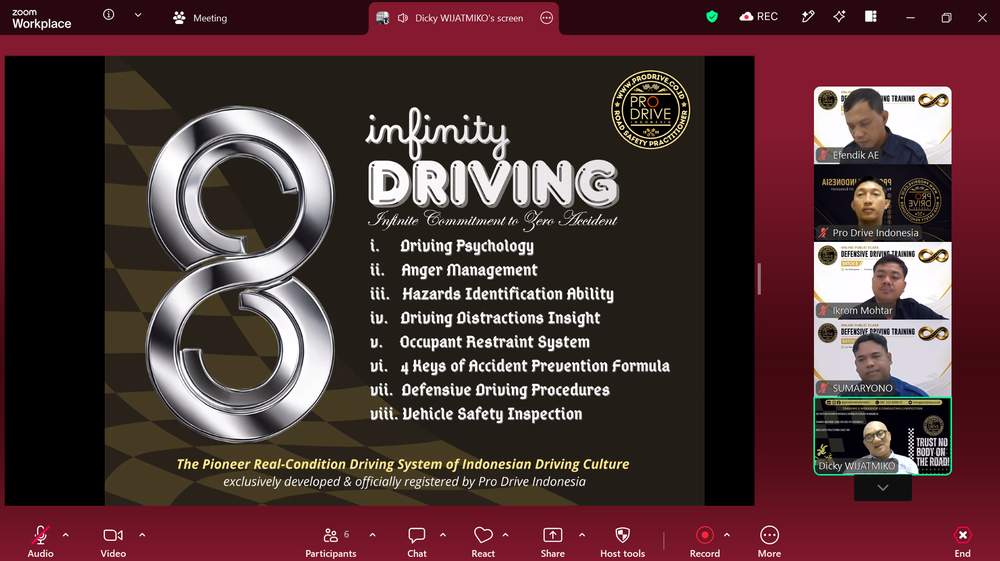
Task: Open the Chat panel
Action: click(416, 542)
